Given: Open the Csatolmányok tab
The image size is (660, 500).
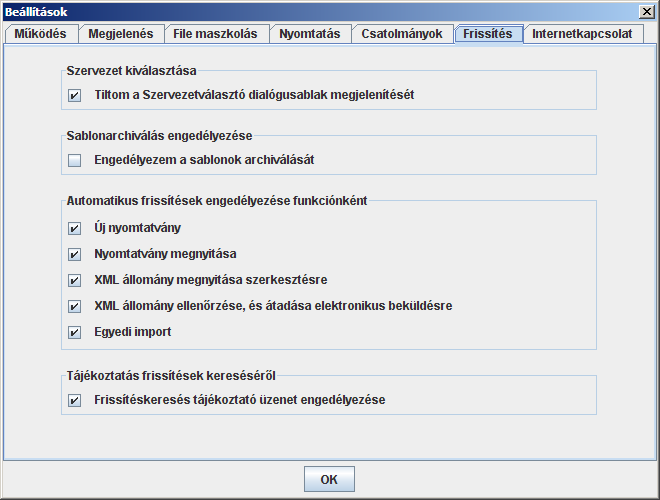Looking at the screenshot, I should (402, 34).
